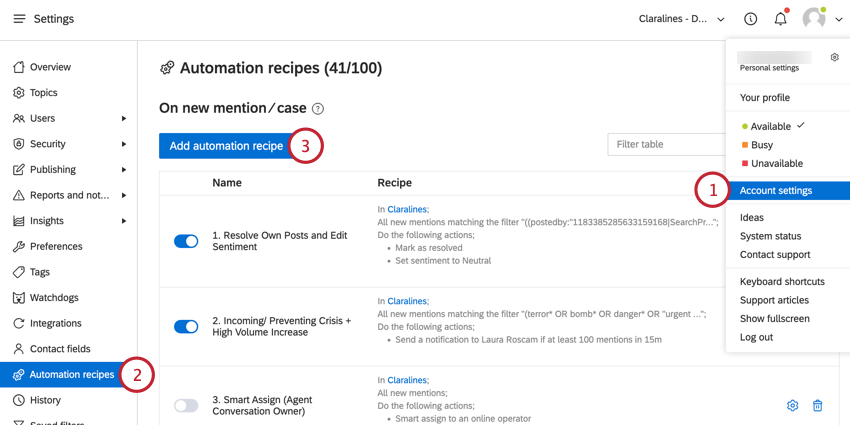Click the Contact fields person icon
Viewport: 850px width, 425px height.
19,349
